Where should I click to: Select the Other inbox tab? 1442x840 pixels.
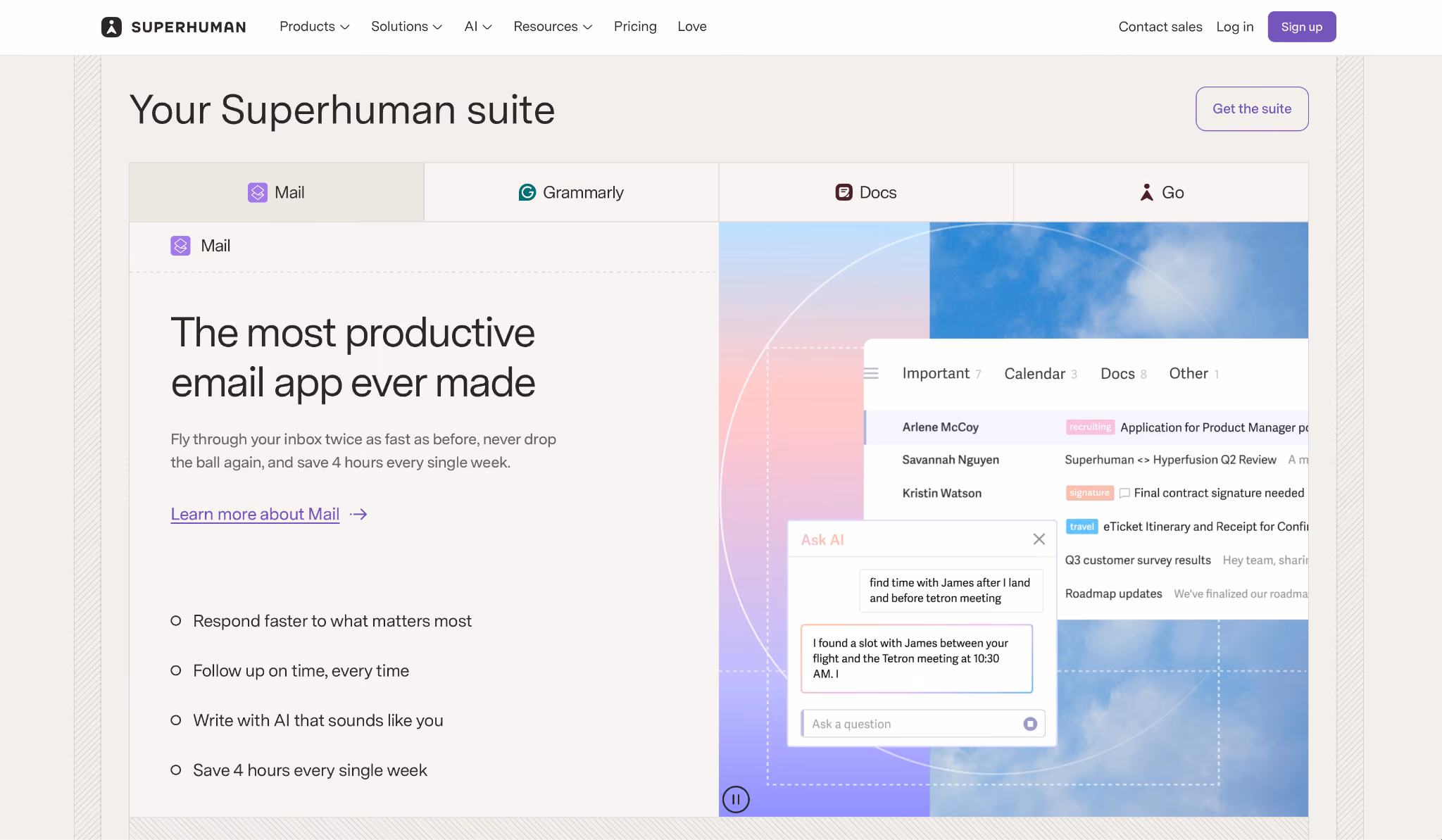(x=1194, y=374)
